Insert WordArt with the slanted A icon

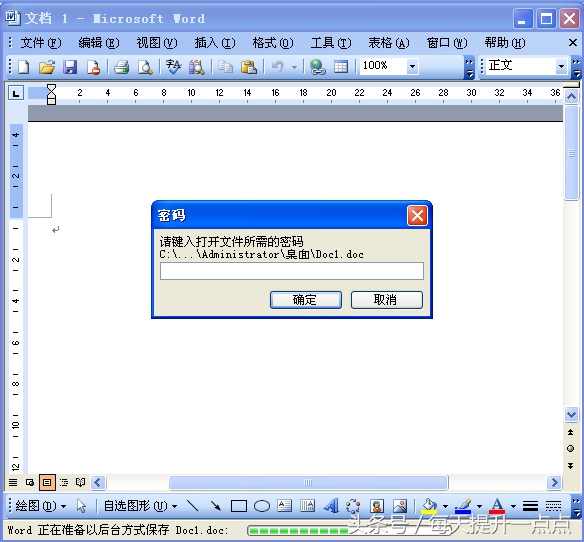[x=331, y=505]
